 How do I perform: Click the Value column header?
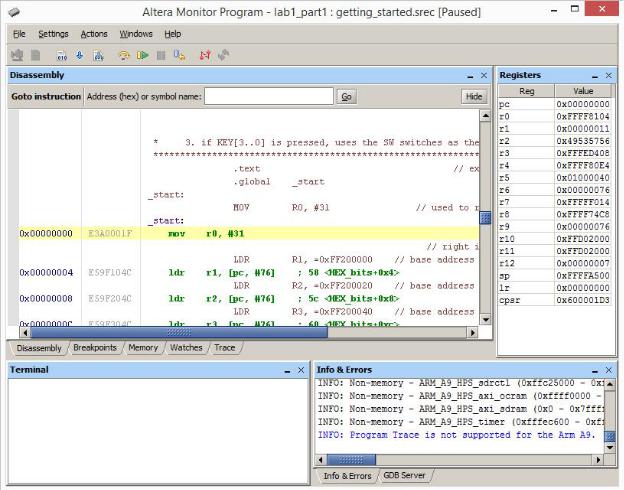tap(583, 91)
